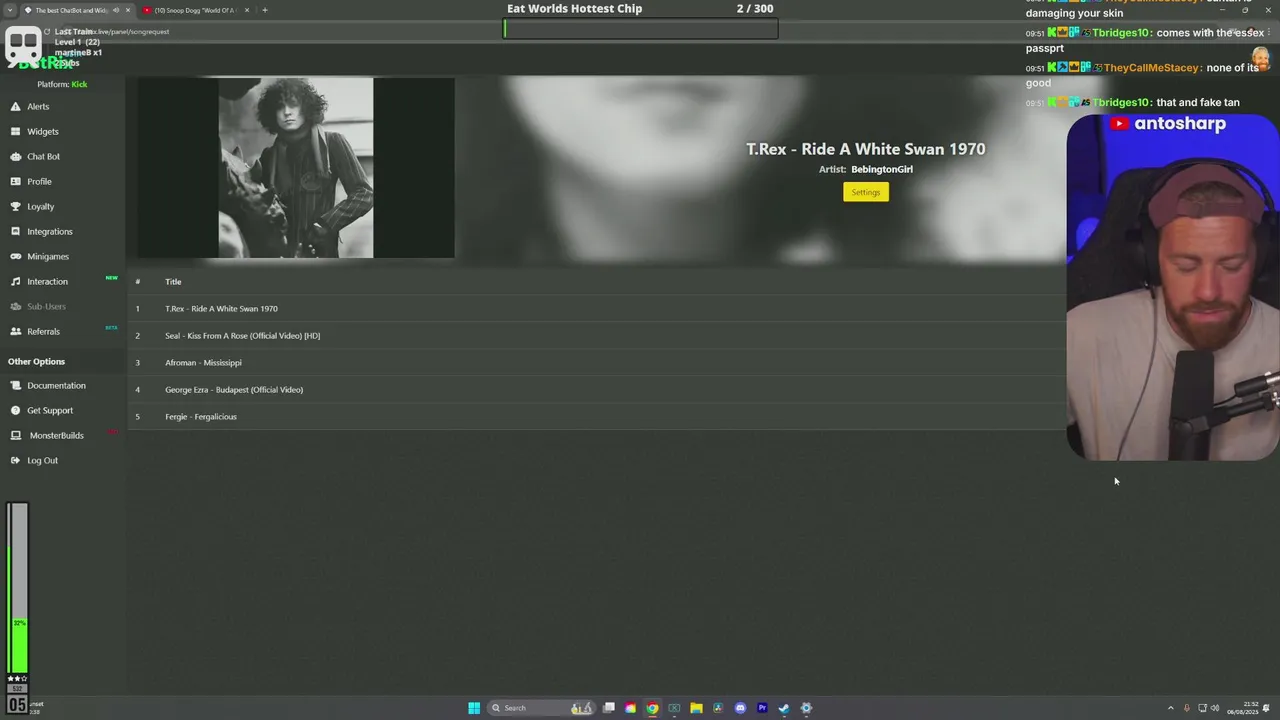Image resolution: width=1280 pixels, height=720 pixels.
Task: Select Seal - Kiss From A Rose row
Action: pyautogui.click(x=596, y=335)
